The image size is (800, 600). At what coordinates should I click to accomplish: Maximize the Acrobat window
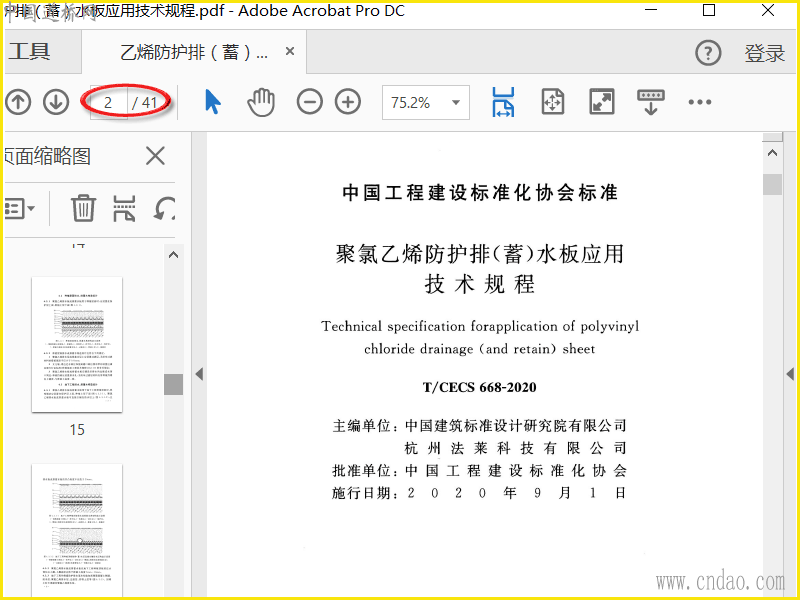pyautogui.click(x=709, y=10)
